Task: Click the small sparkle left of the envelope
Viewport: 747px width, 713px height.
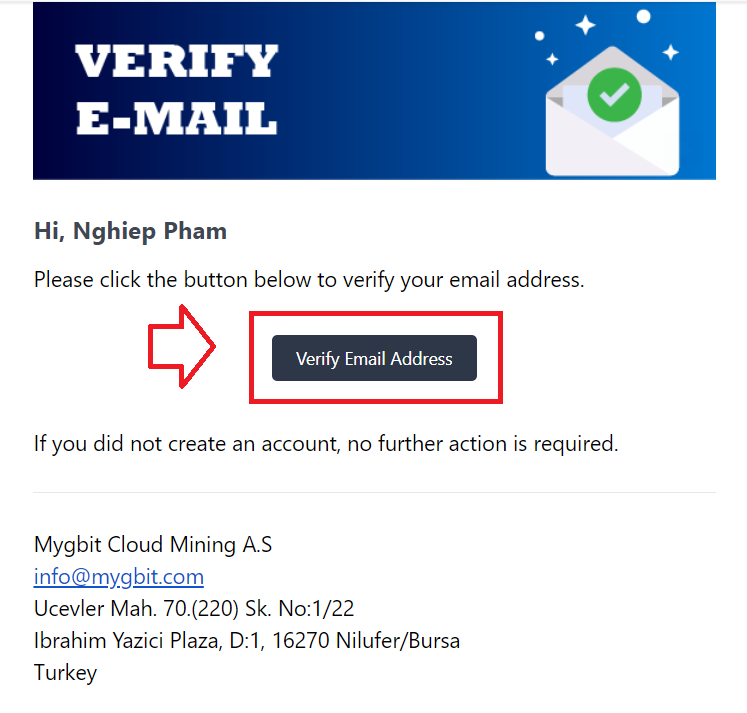Action: pyautogui.click(x=552, y=59)
